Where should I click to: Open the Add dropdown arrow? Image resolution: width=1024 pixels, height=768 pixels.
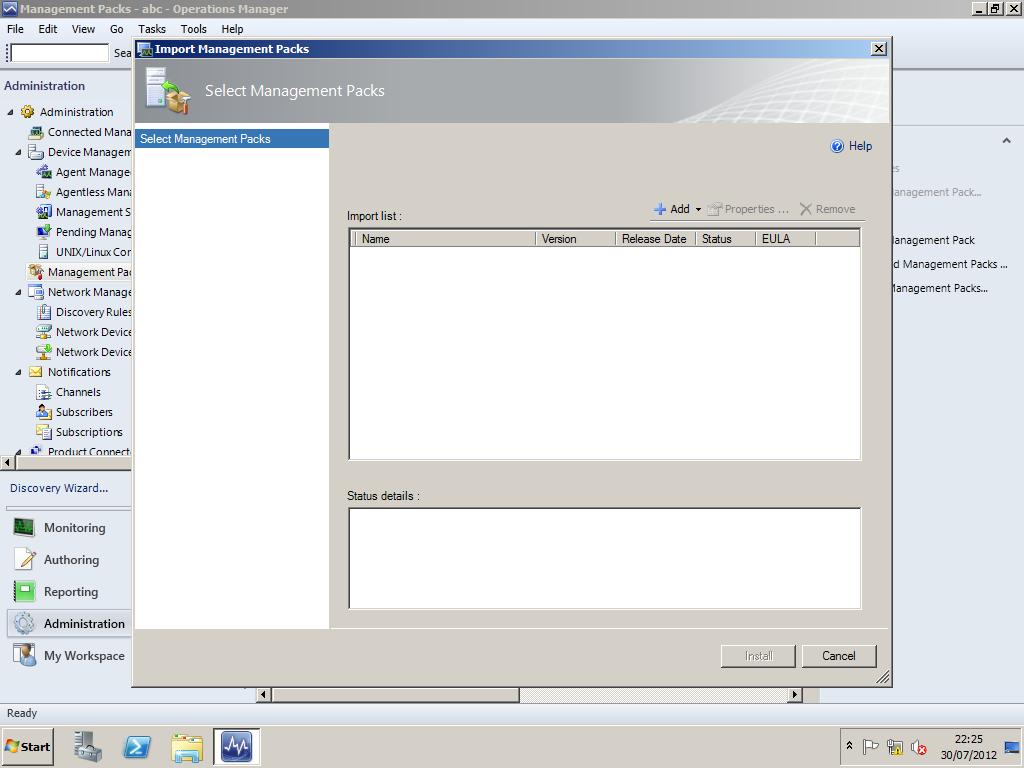(x=698, y=210)
